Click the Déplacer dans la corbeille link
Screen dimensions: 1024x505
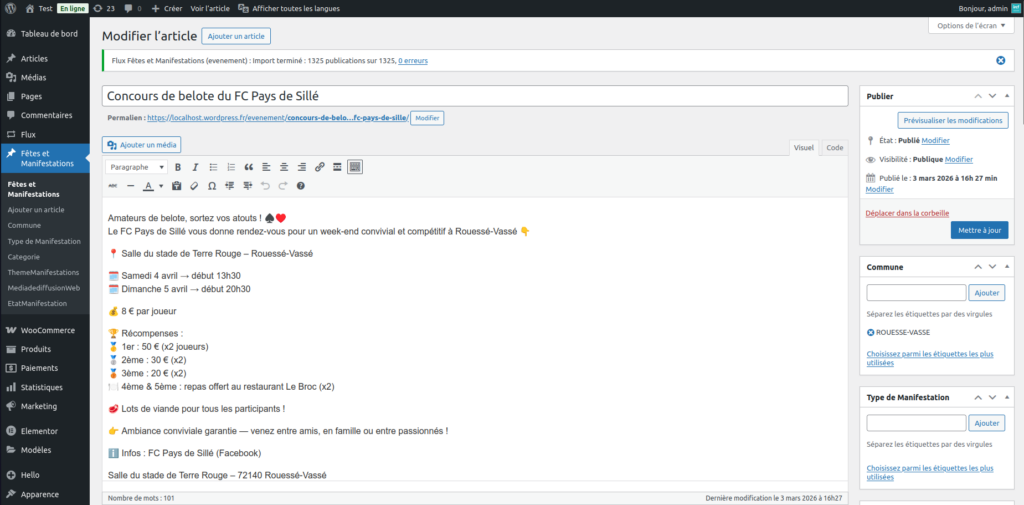pos(907,213)
